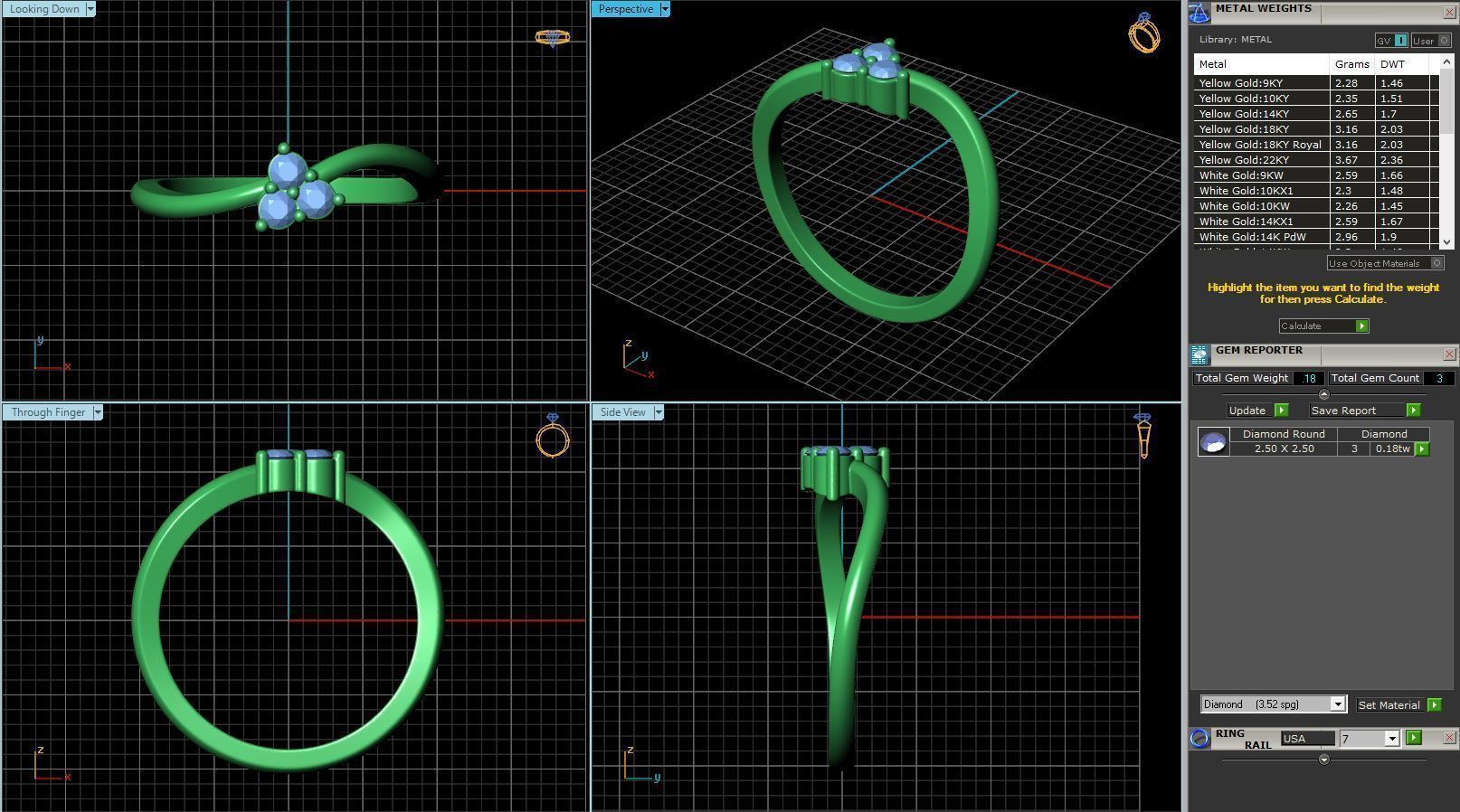Click the Ring Rail panel icon
Screen dimensions: 1460x812
1199,738
